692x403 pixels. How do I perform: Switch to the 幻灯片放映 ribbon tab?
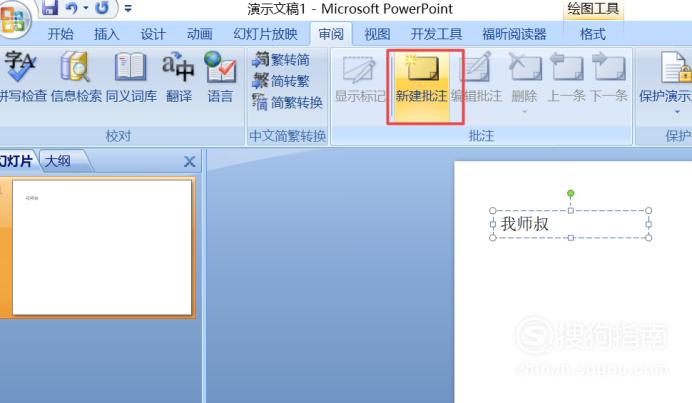(x=265, y=34)
